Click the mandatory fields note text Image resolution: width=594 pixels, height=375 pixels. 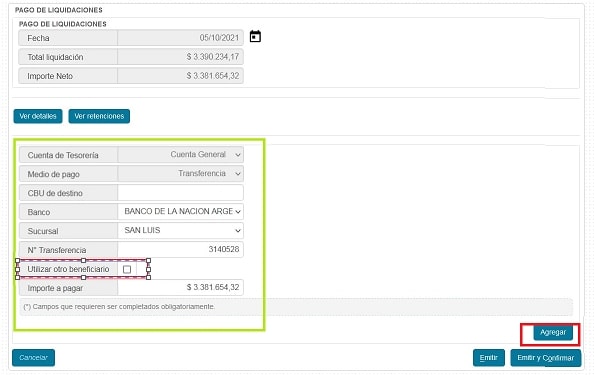[119, 306]
